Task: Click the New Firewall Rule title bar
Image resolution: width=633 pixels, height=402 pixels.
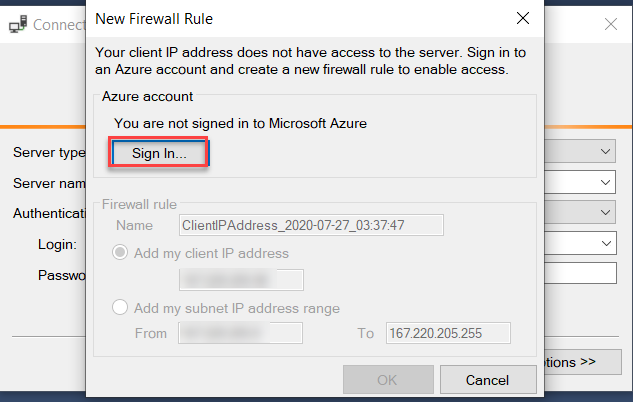Action: click(300, 18)
